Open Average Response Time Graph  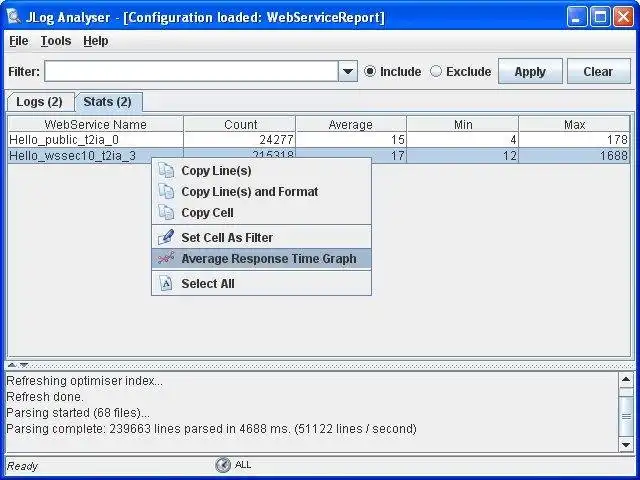(x=261, y=259)
